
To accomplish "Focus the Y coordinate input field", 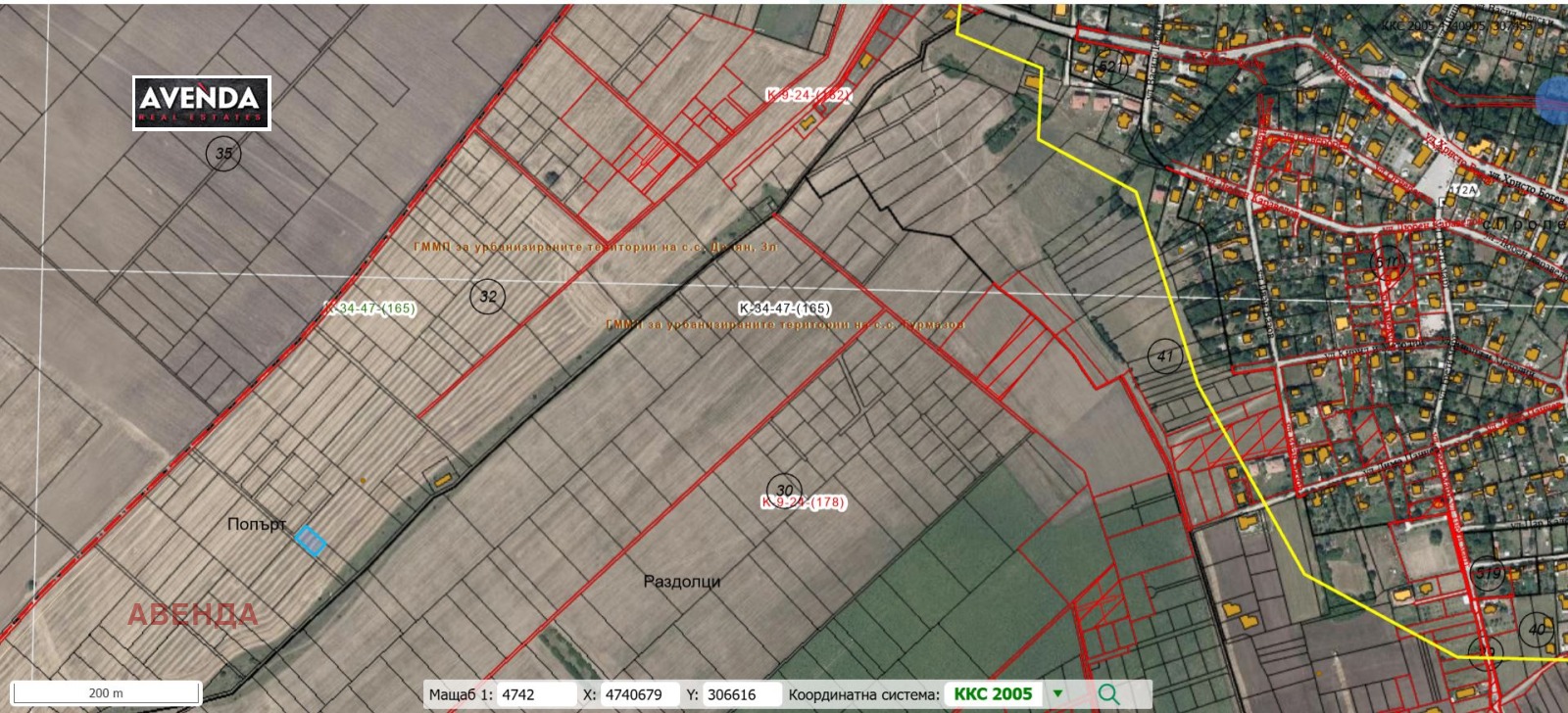I will point(741,694).
